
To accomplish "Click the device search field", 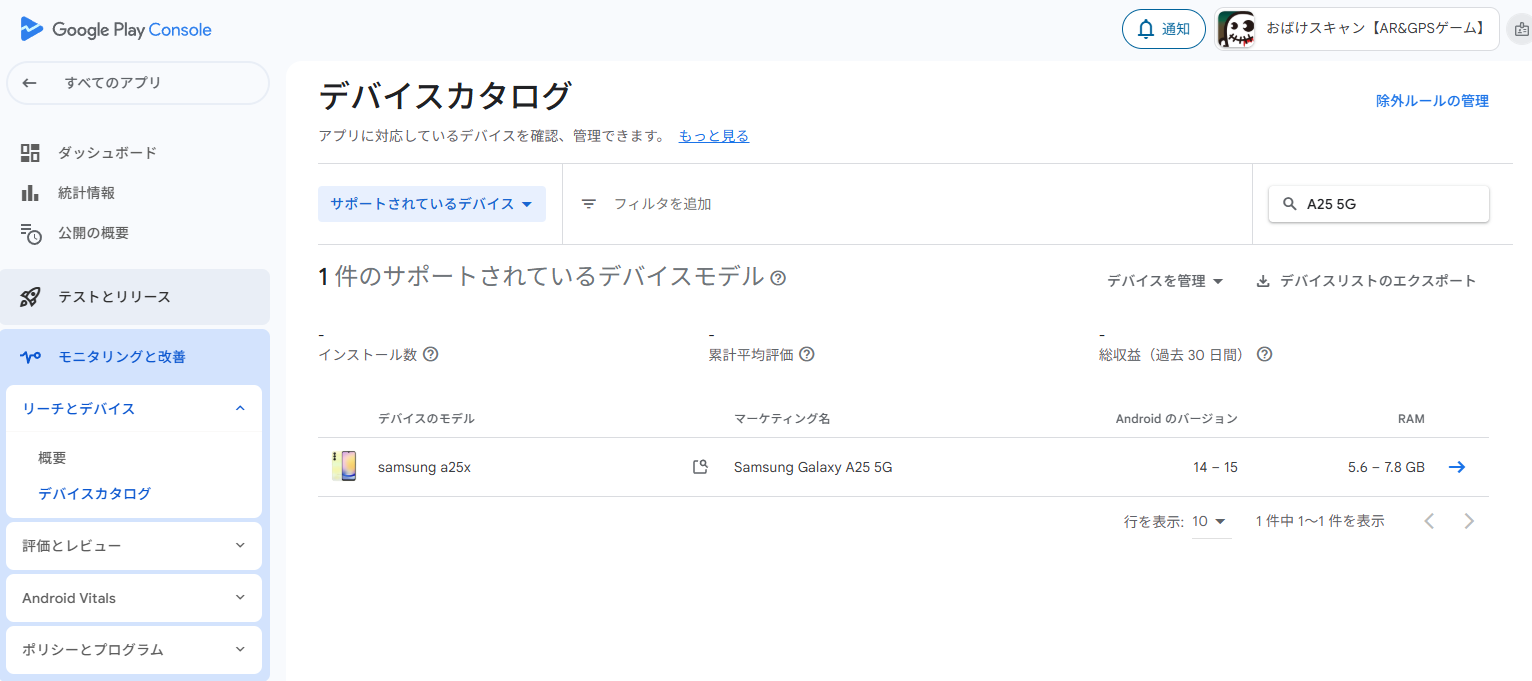I will click(x=1390, y=204).
